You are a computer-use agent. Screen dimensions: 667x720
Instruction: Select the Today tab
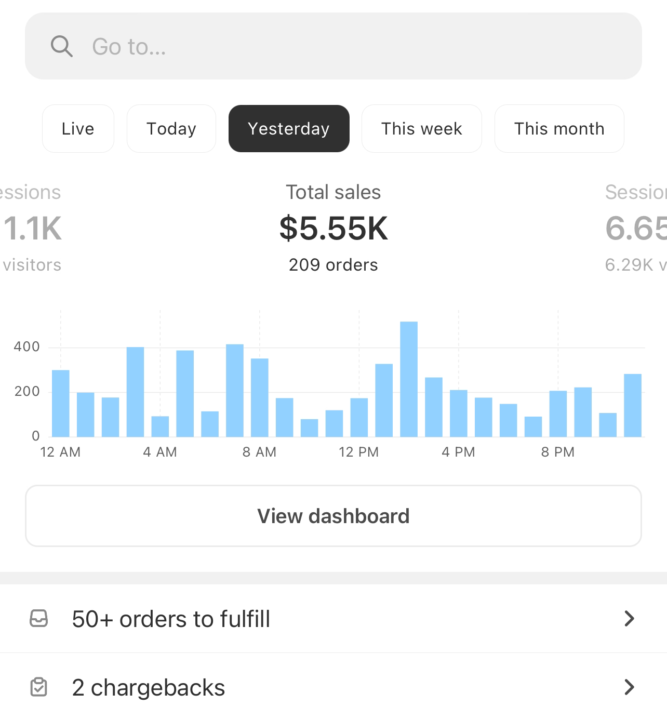pos(171,129)
